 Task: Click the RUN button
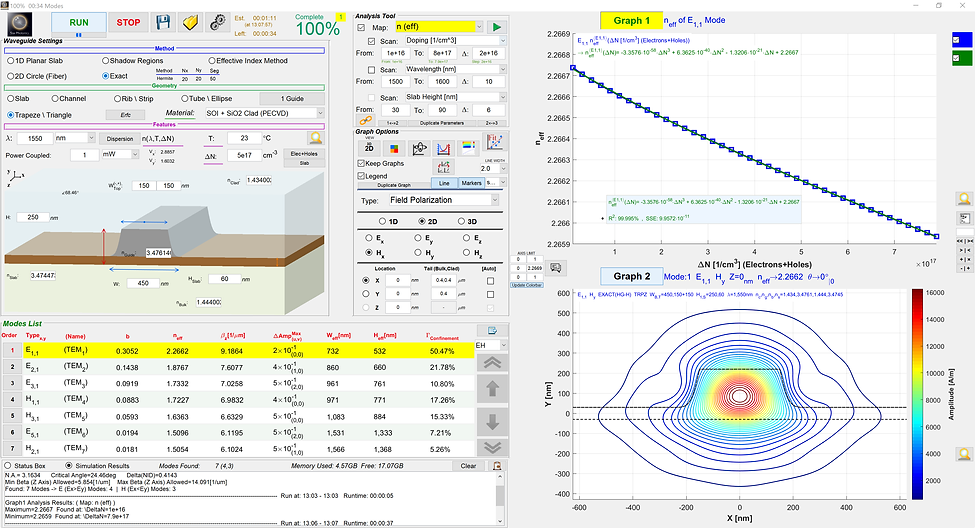click(x=78, y=23)
